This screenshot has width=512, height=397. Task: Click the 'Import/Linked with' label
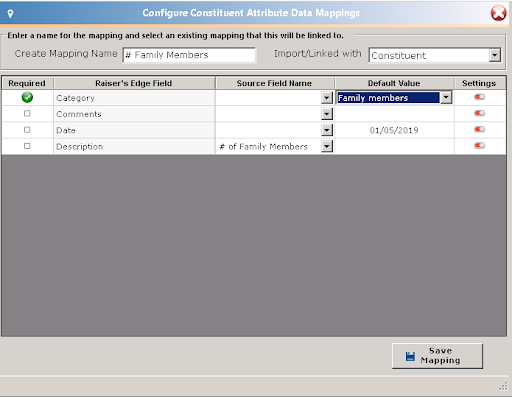coord(318,54)
